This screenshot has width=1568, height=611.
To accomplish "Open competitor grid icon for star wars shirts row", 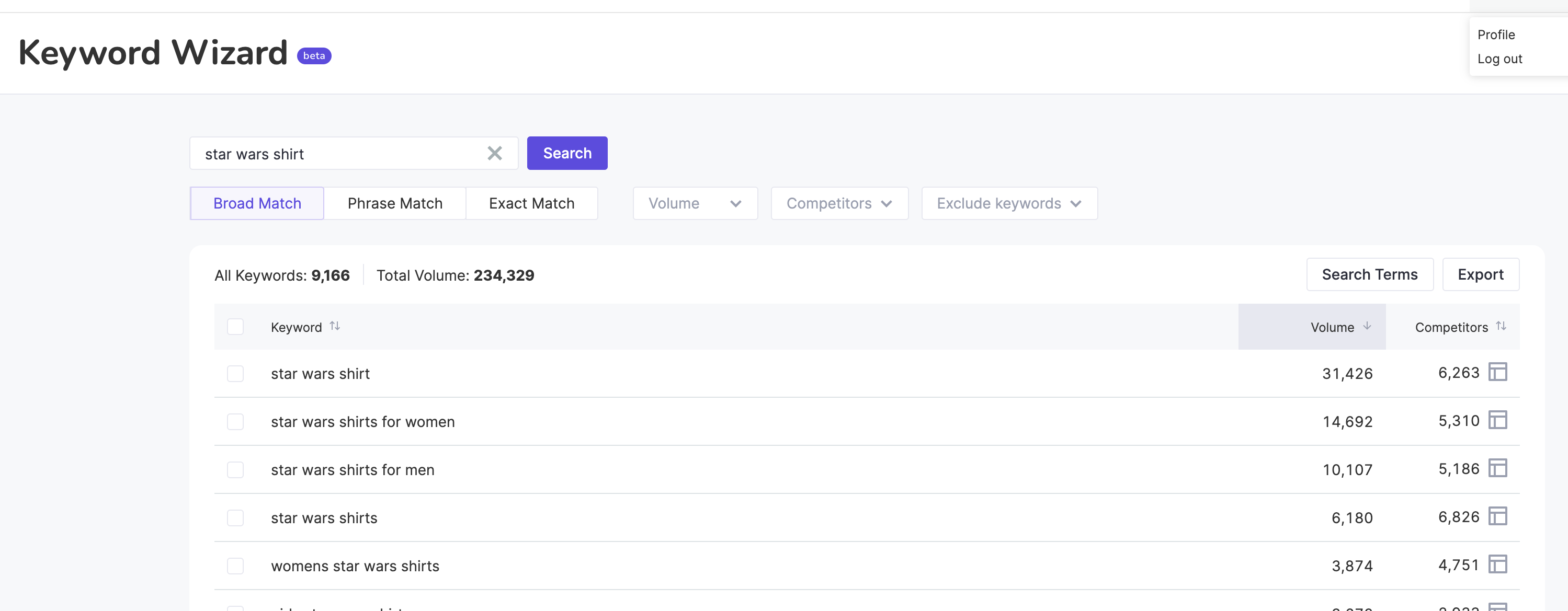I will (1498, 515).
